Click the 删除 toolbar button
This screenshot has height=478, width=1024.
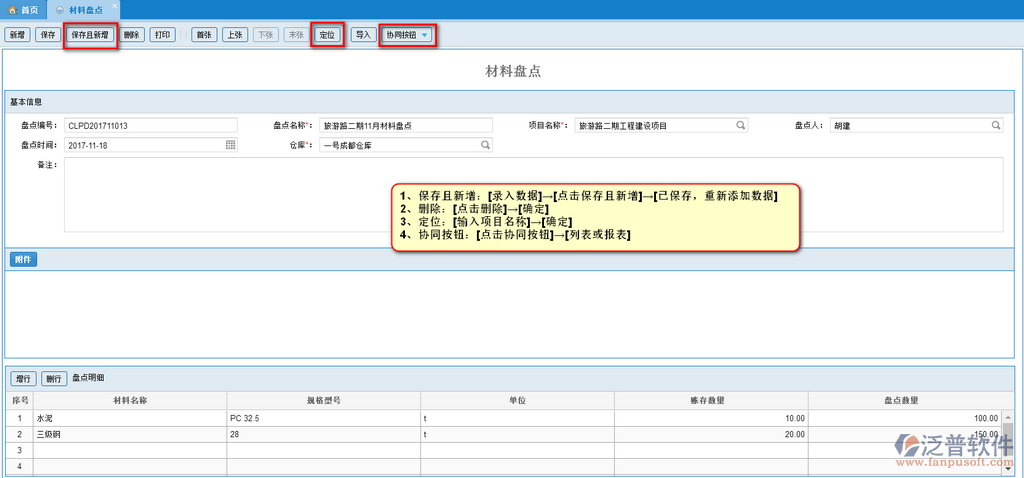pyautogui.click(x=132, y=35)
